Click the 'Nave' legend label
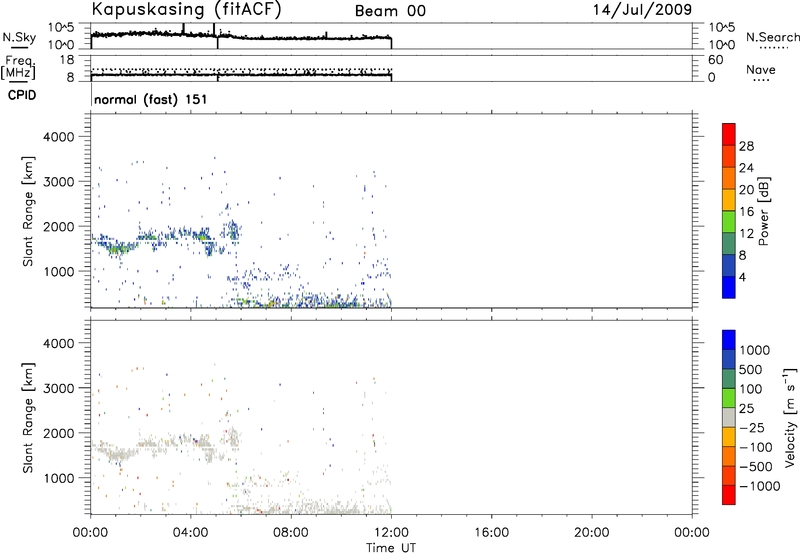Viewport: 800px width, 554px height. click(761, 70)
